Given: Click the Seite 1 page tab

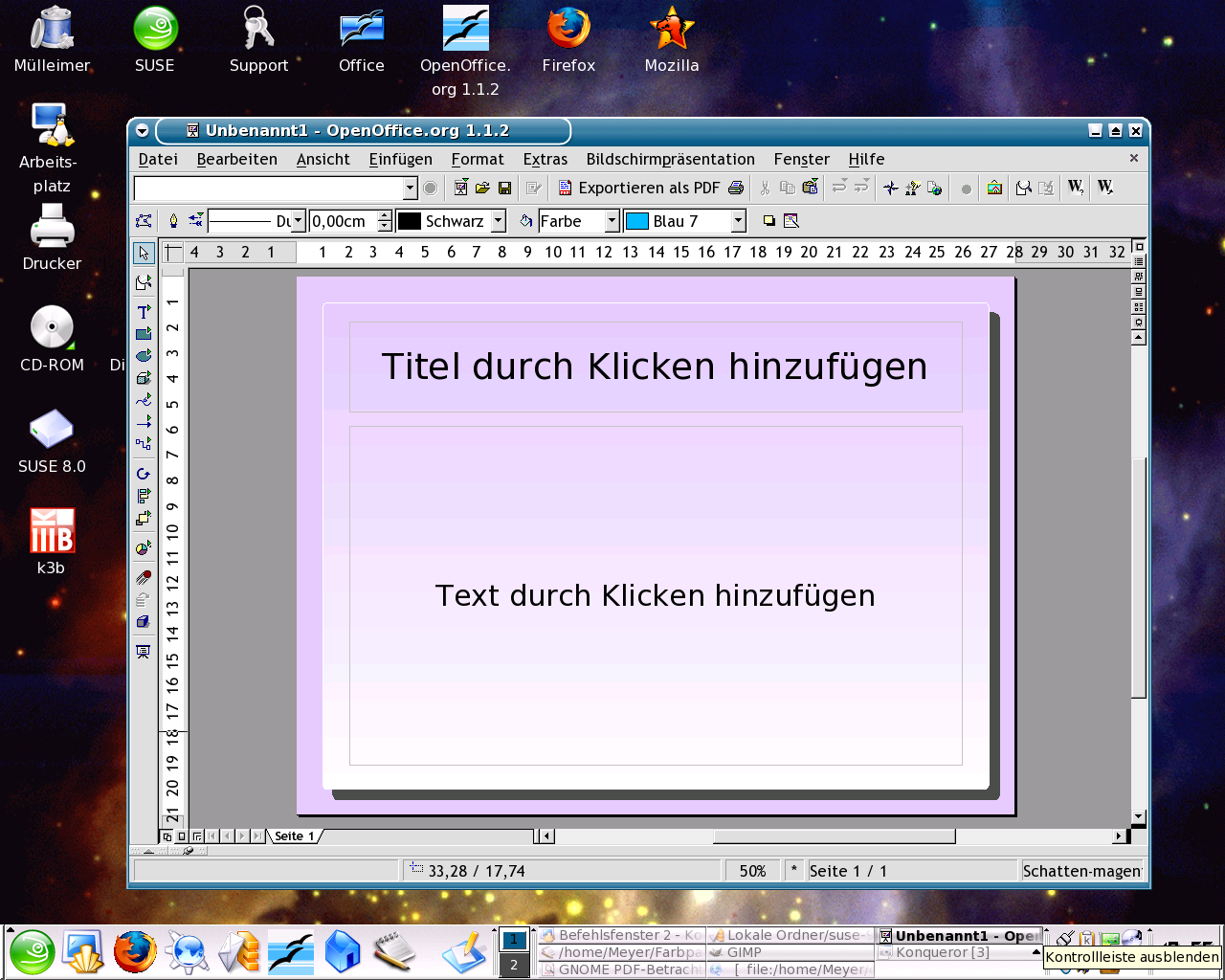Looking at the screenshot, I should click(294, 835).
